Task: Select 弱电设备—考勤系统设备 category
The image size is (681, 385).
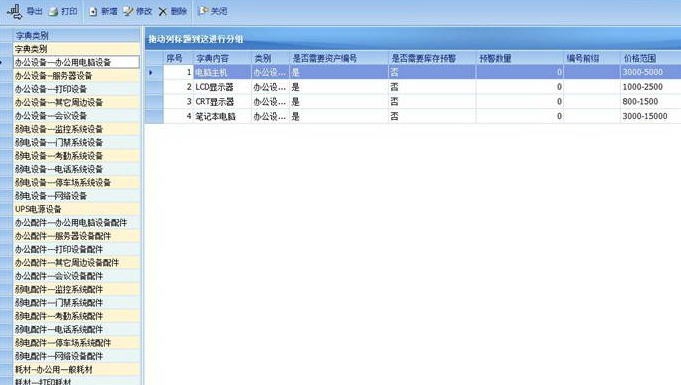Action: coord(76,156)
